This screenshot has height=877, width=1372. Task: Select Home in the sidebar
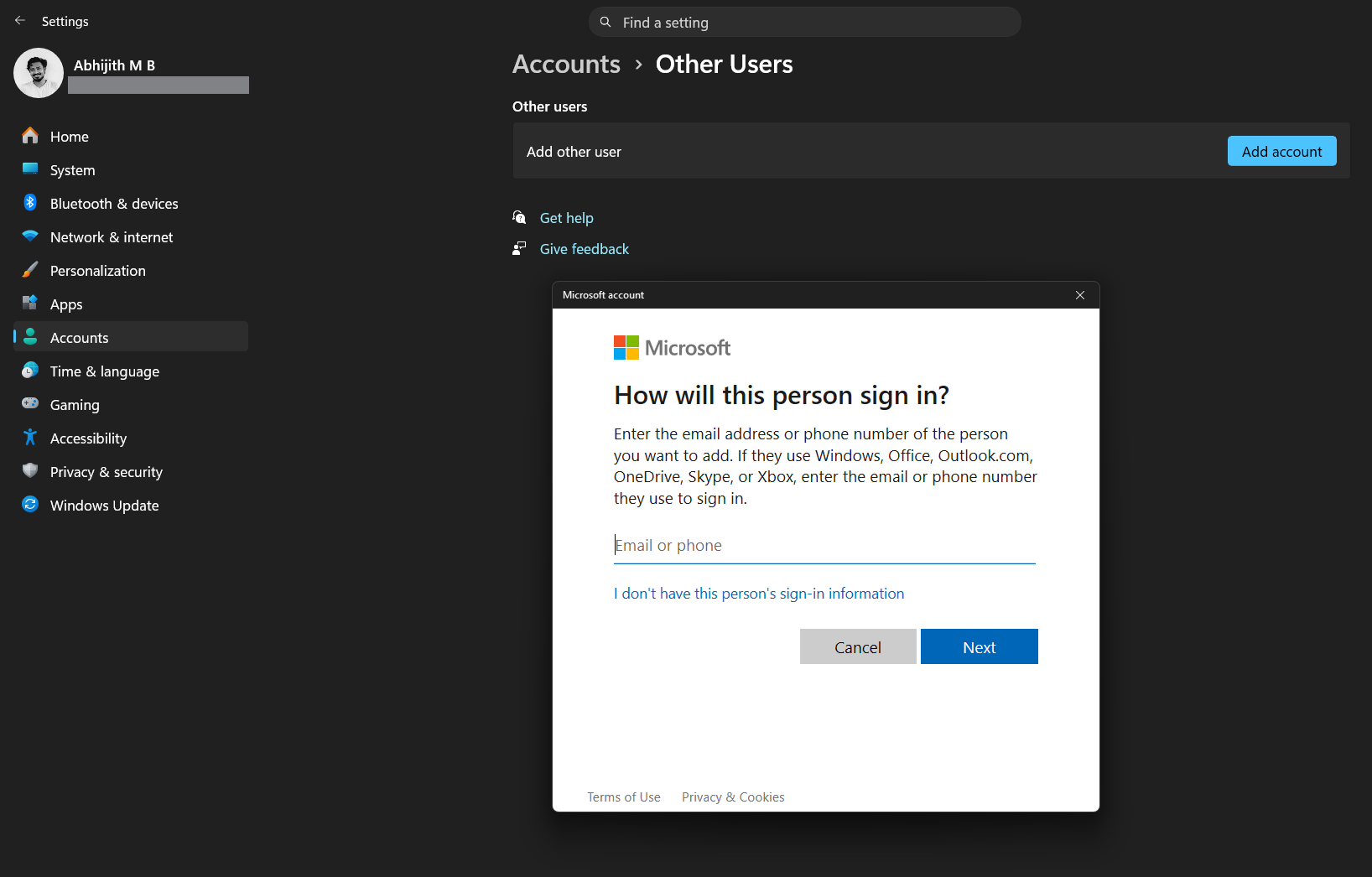point(69,136)
